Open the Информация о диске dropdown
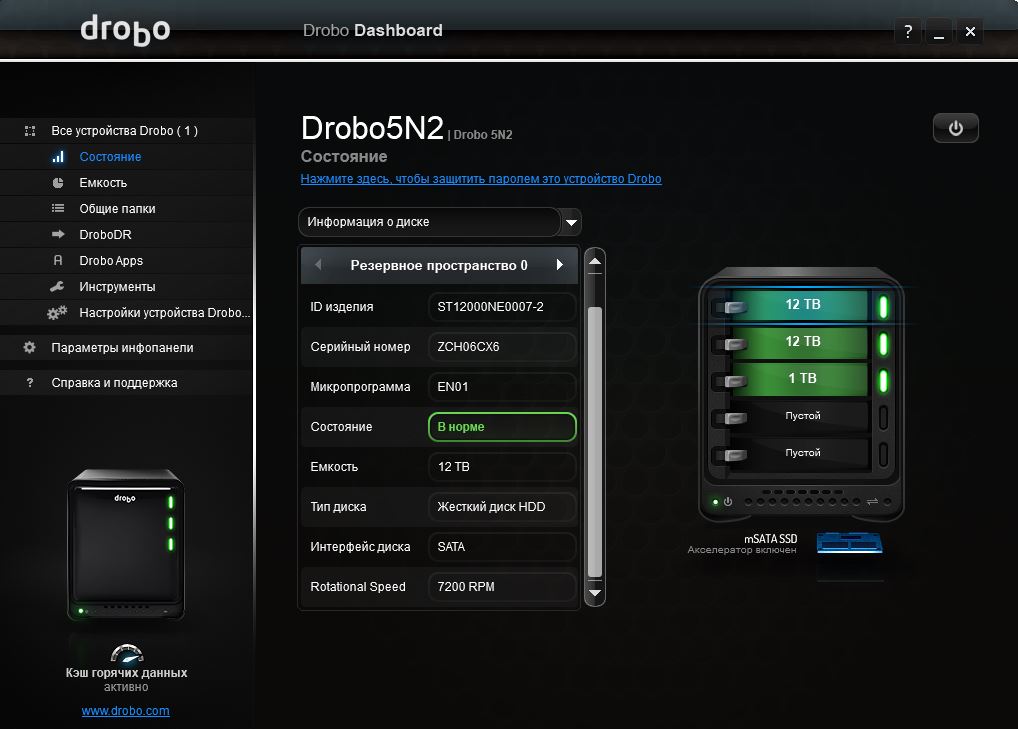The image size is (1018, 729). 430,222
